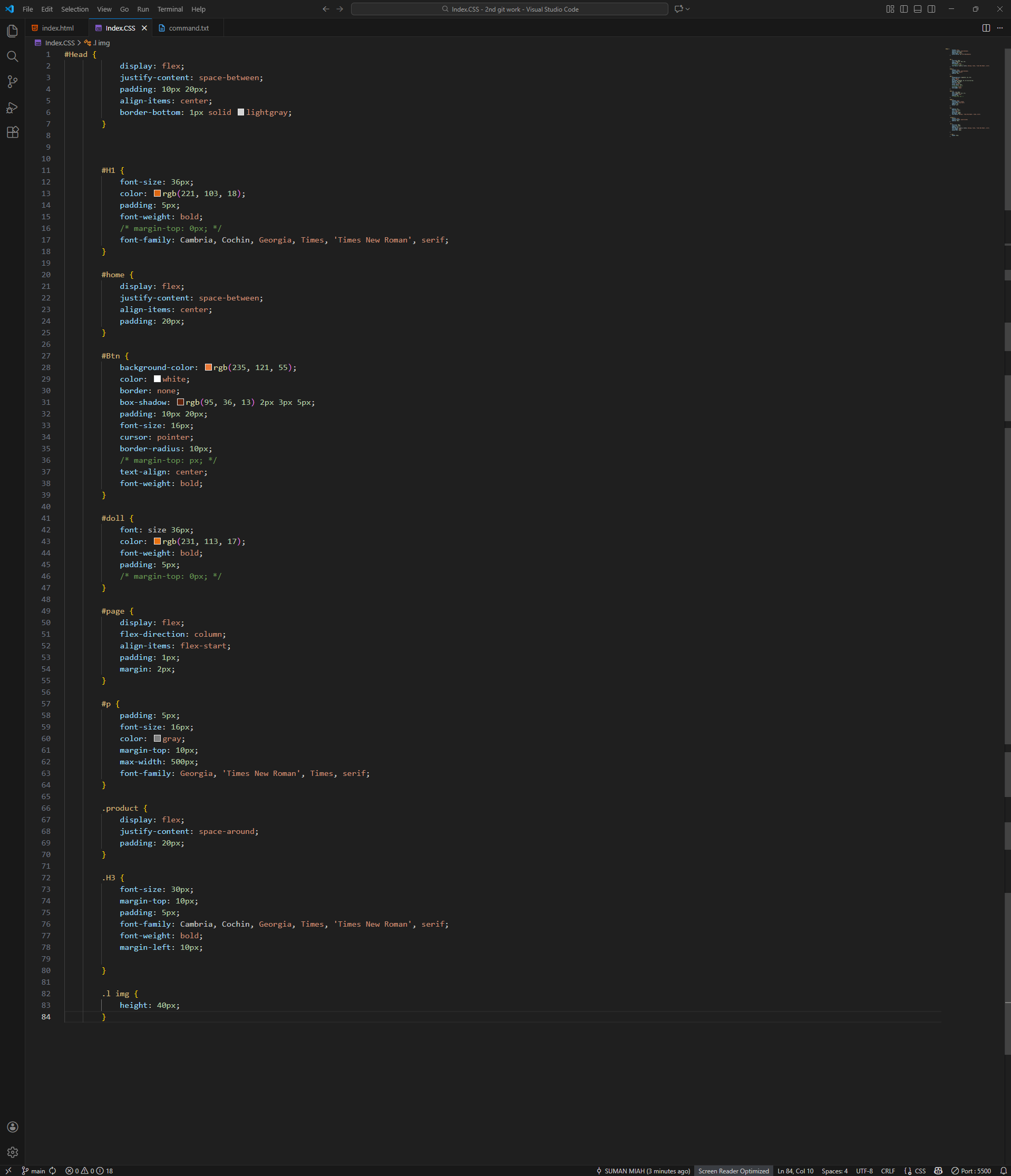Click the Manage gear icon
The width and height of the screenshot is (1011, 1176).
(x=13, y=1152)
